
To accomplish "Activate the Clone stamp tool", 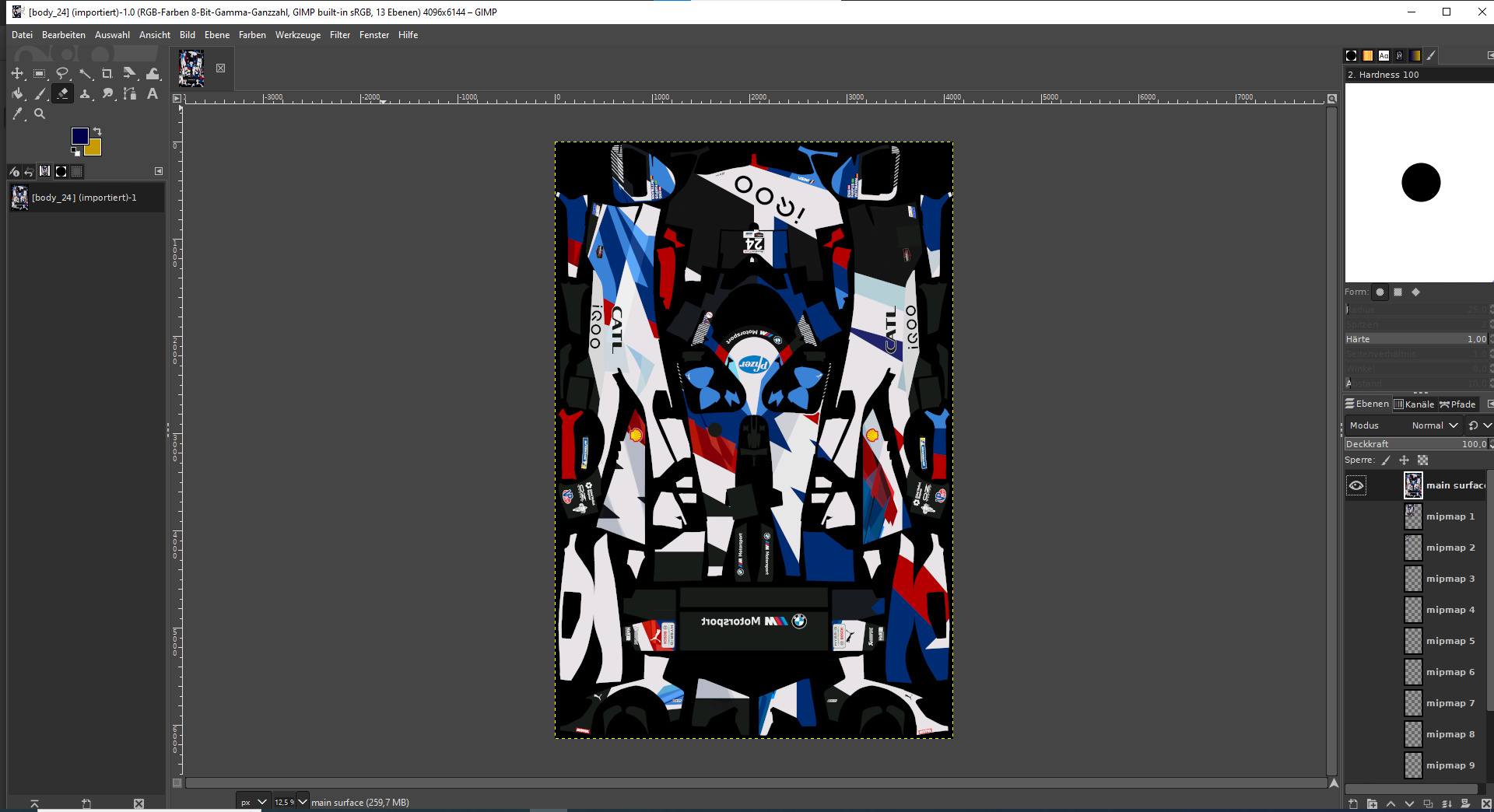I will click(86, 94).
